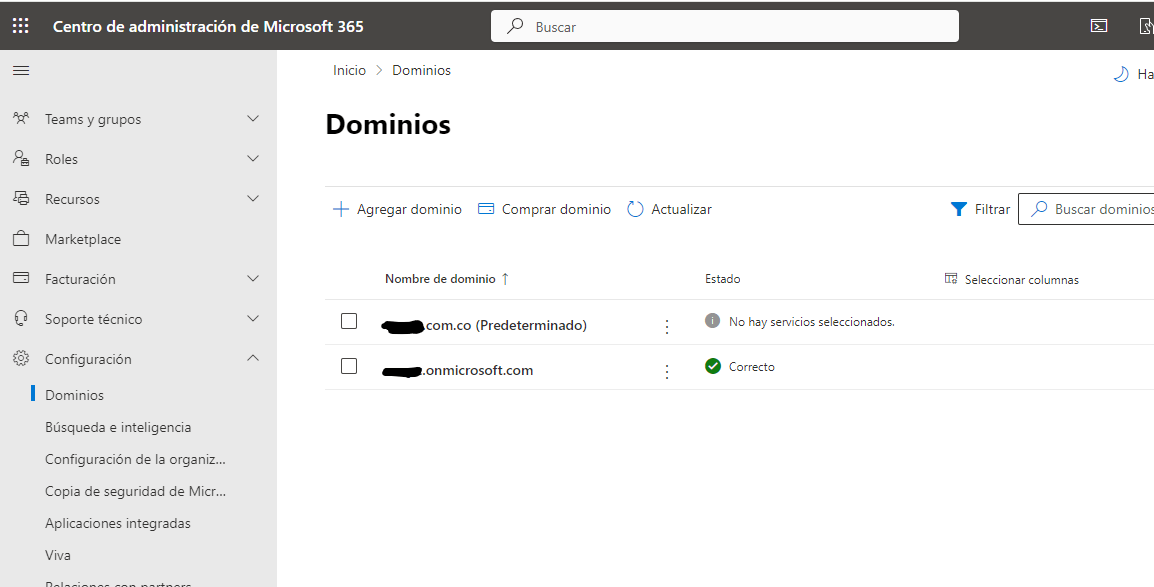Screen dimensions: 1154x587
Task: Click Comprar dominio button label
Action: [x=556, y=209]
